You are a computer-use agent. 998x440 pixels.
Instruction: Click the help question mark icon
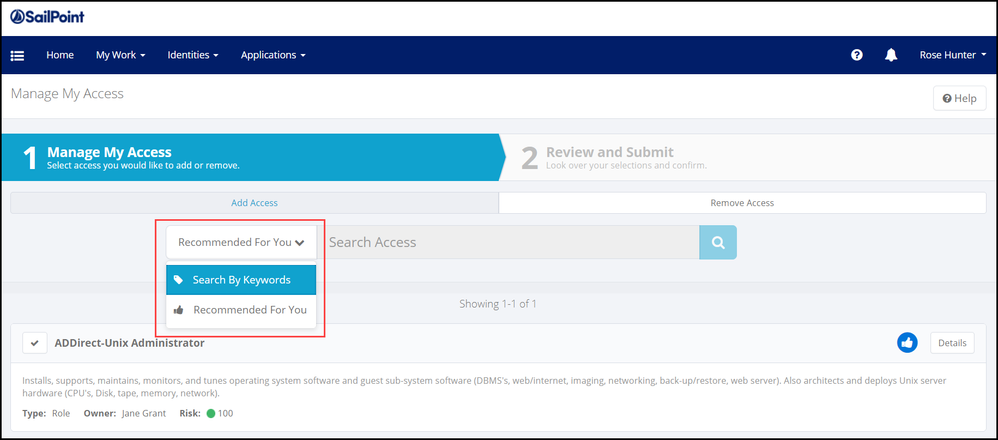click(x=857, y=55)
